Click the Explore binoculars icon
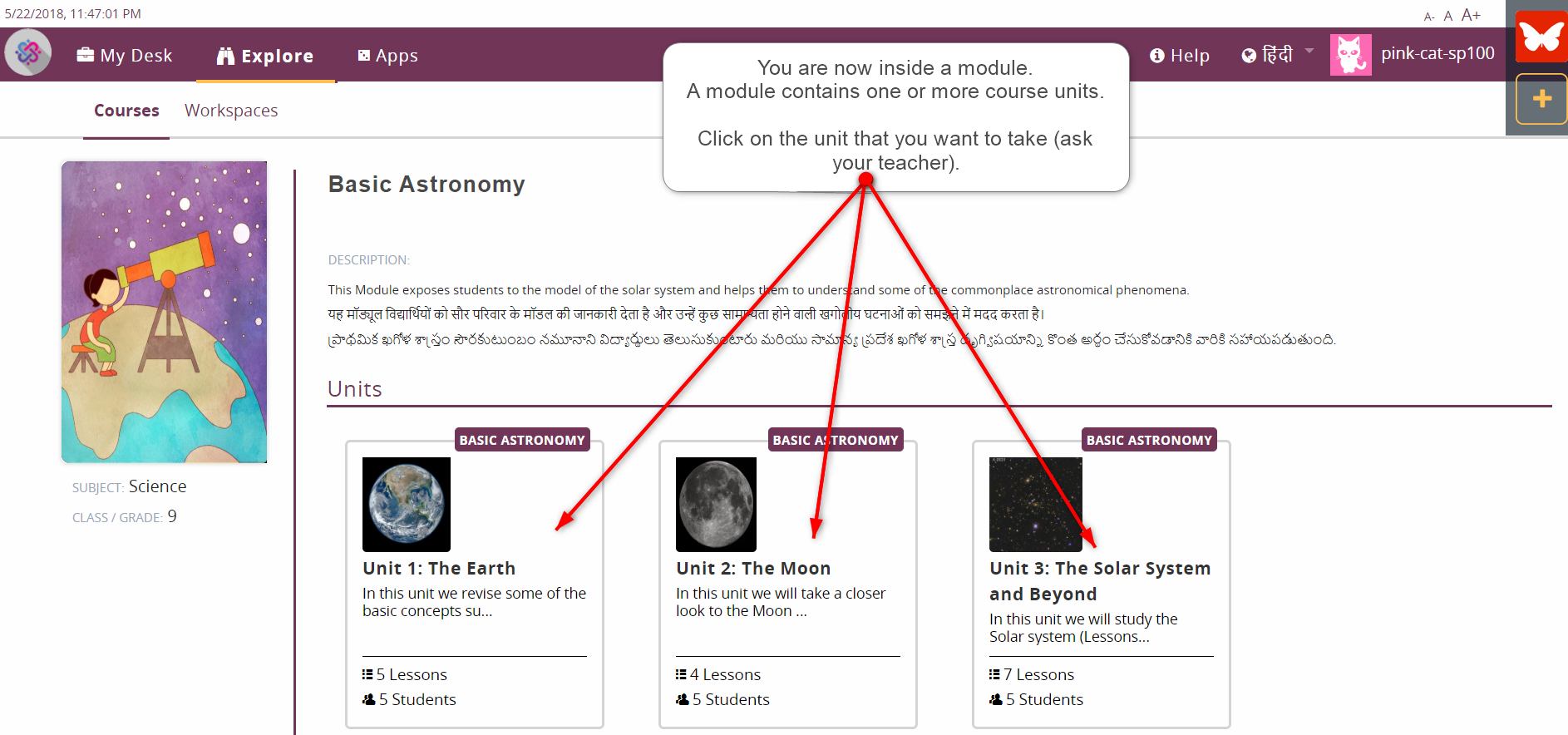This screenshot has width=1568, height=735. click(x=225, y=56)
